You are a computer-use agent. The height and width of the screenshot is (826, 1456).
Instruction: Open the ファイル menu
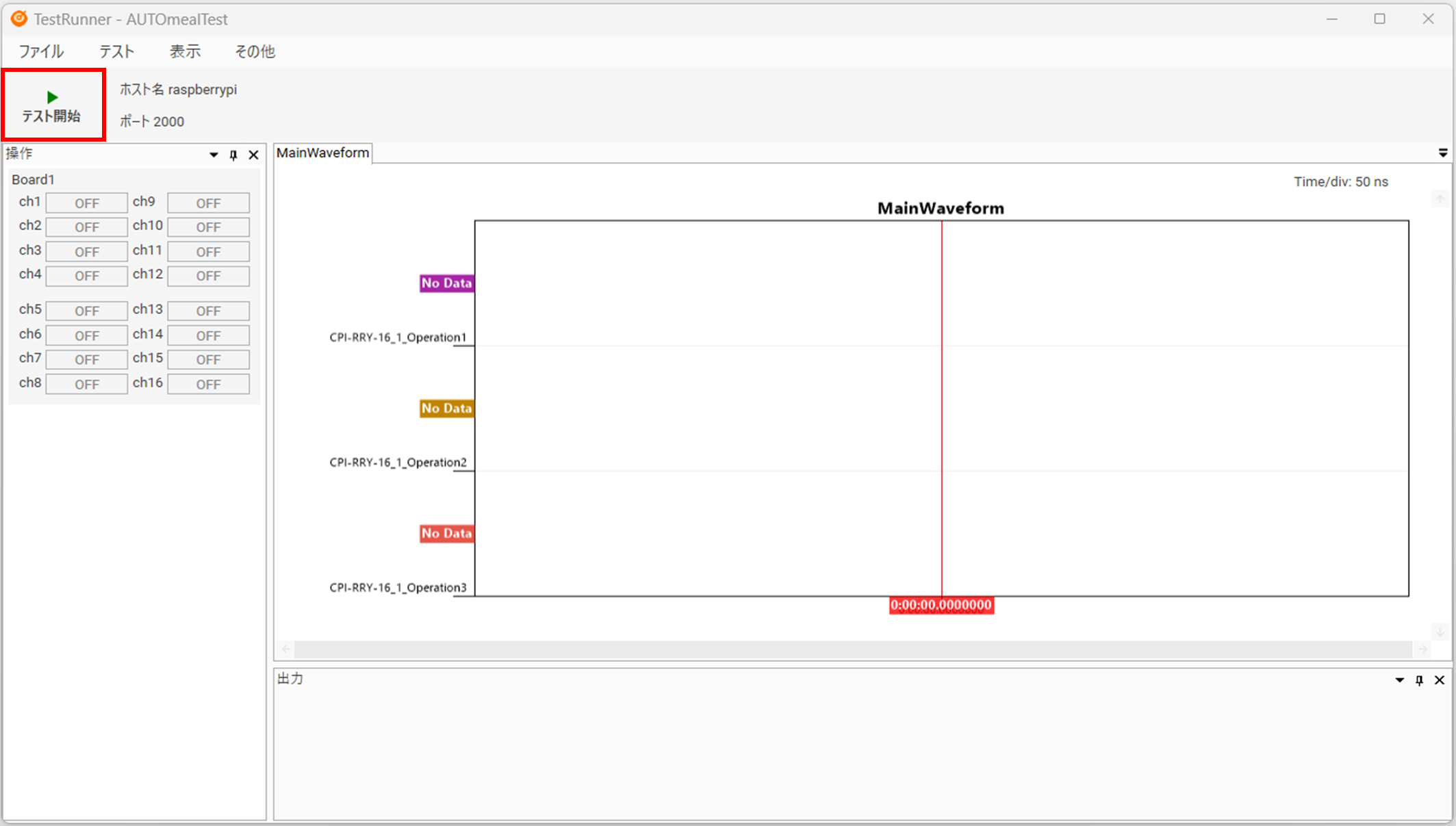[41, 51]
